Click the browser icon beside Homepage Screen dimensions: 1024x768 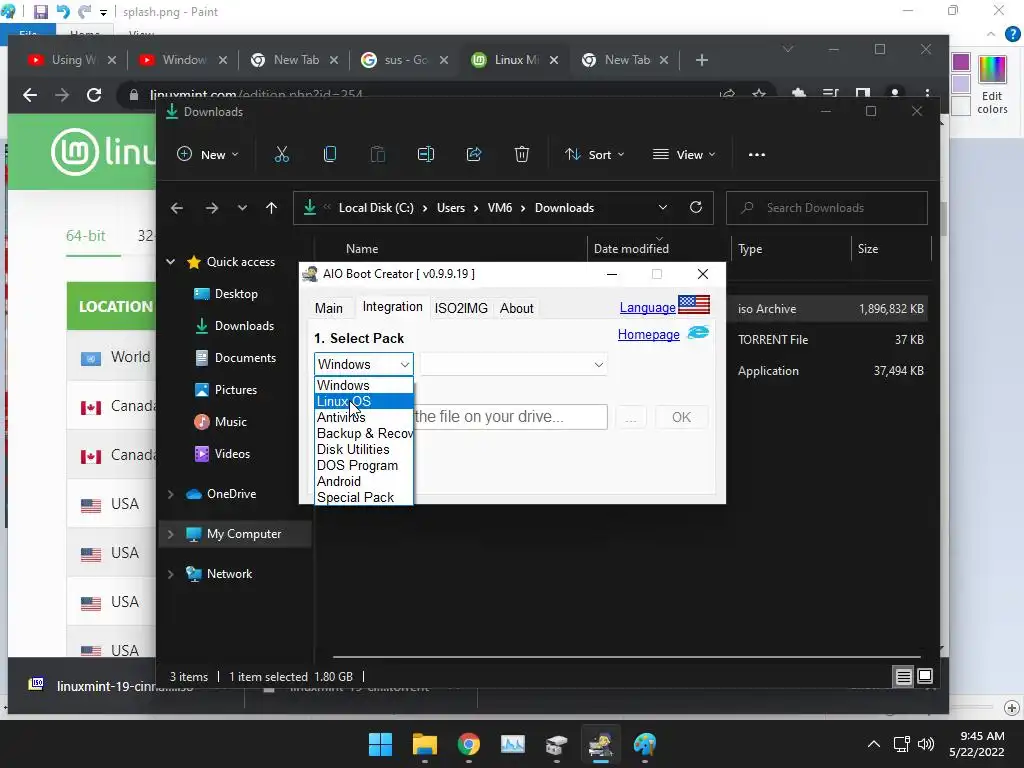coord(698,333)
